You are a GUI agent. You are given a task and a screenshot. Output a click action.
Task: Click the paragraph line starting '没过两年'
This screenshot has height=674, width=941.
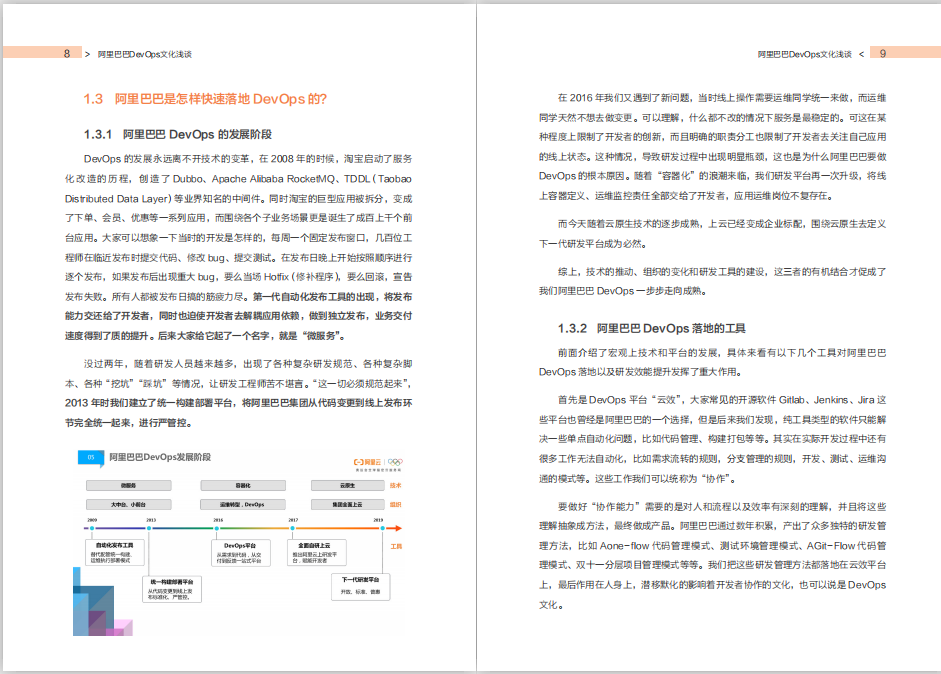pos(248,364)
